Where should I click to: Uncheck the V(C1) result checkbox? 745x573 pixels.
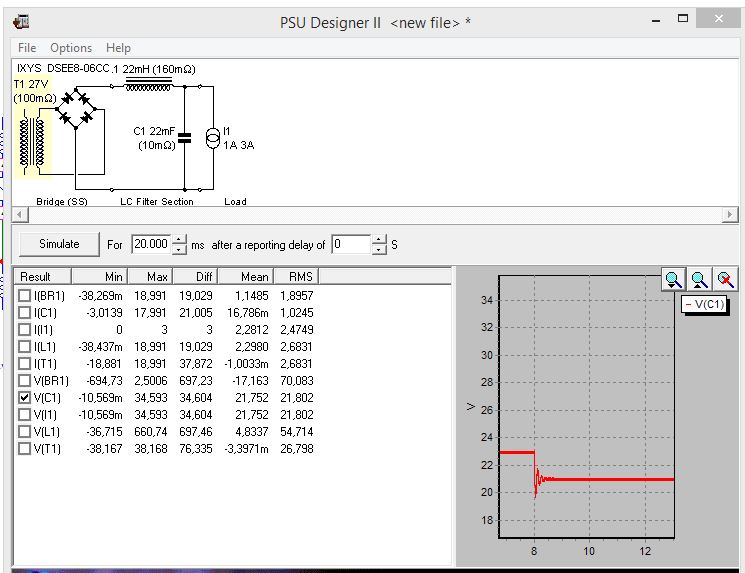click(x=25, y=397)
